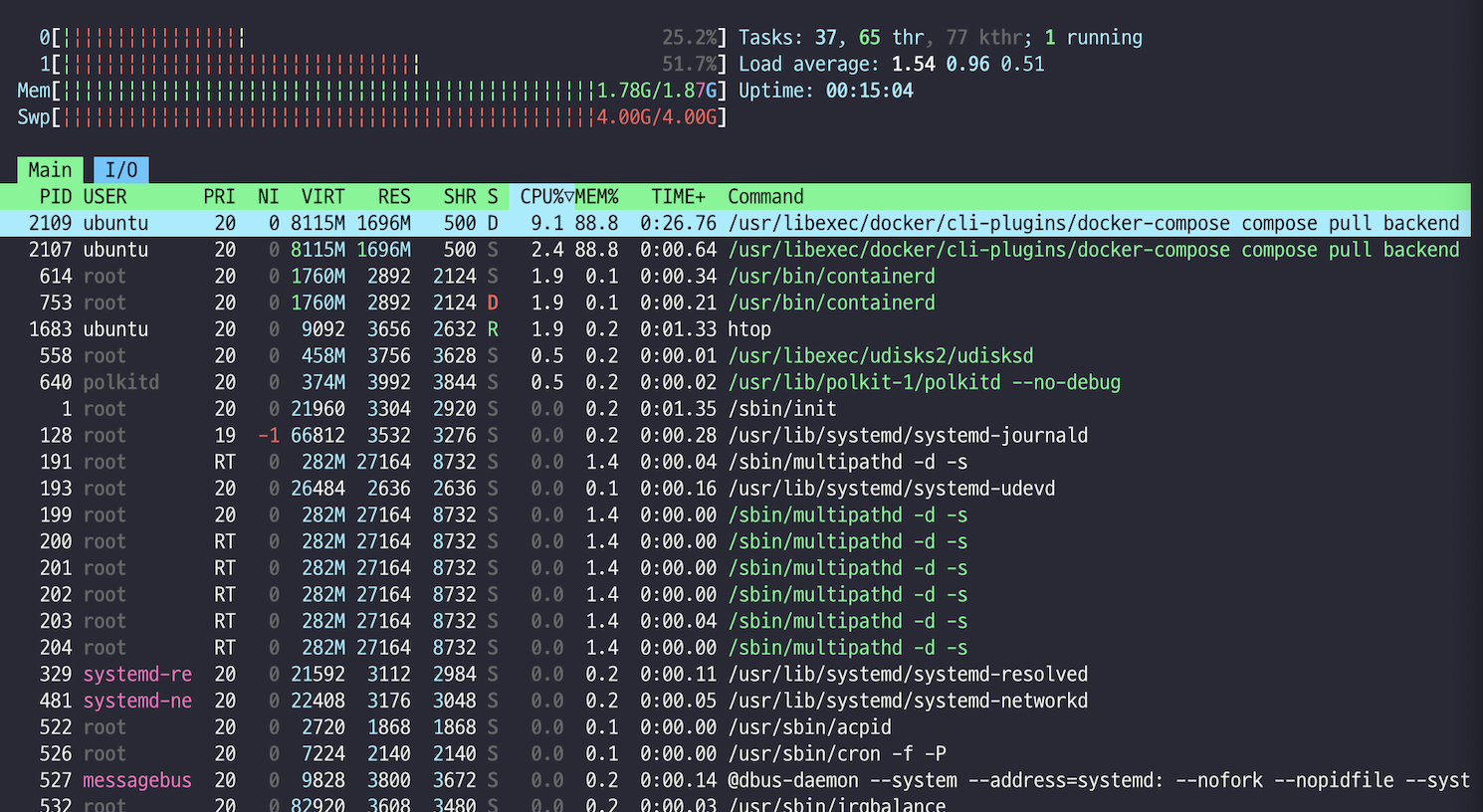Select the multipathd thread with PID 203
This screenshot has width=1483, height=812.
click(x=736, y=621)
